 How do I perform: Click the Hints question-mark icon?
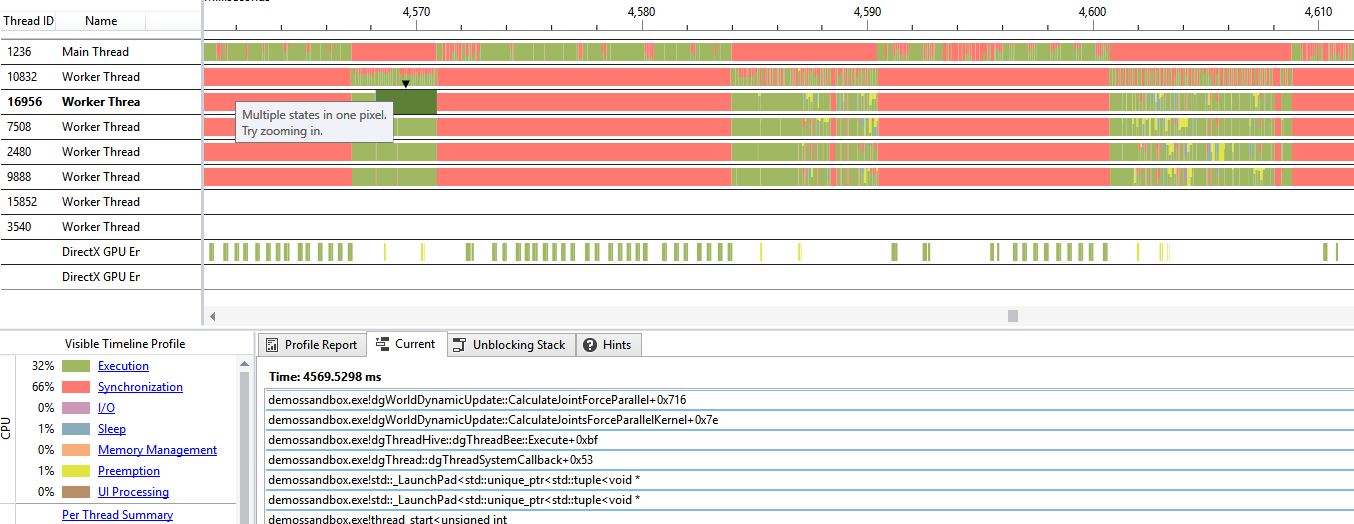590,345
